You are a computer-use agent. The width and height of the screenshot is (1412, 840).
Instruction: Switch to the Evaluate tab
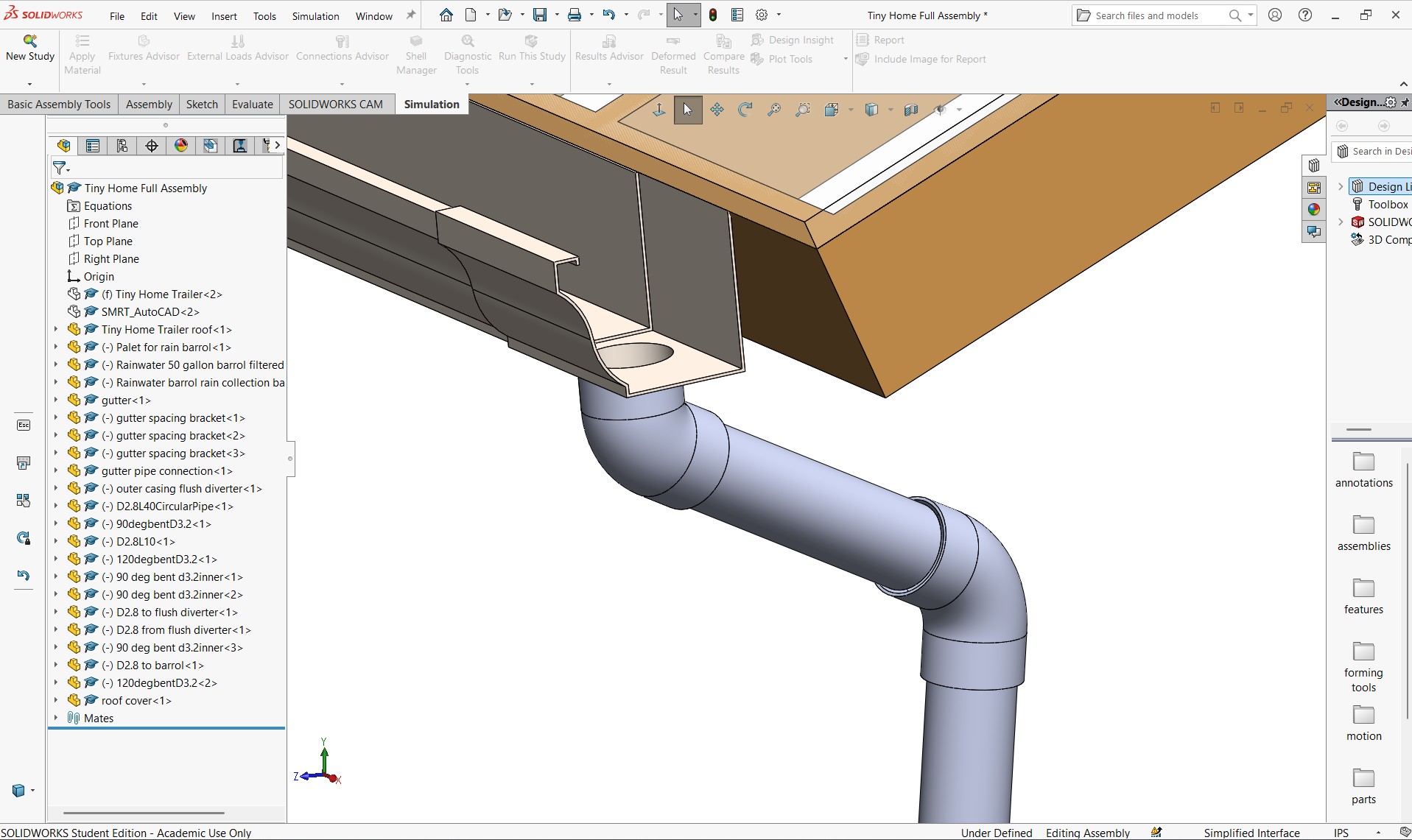click(x=253, y=105)
